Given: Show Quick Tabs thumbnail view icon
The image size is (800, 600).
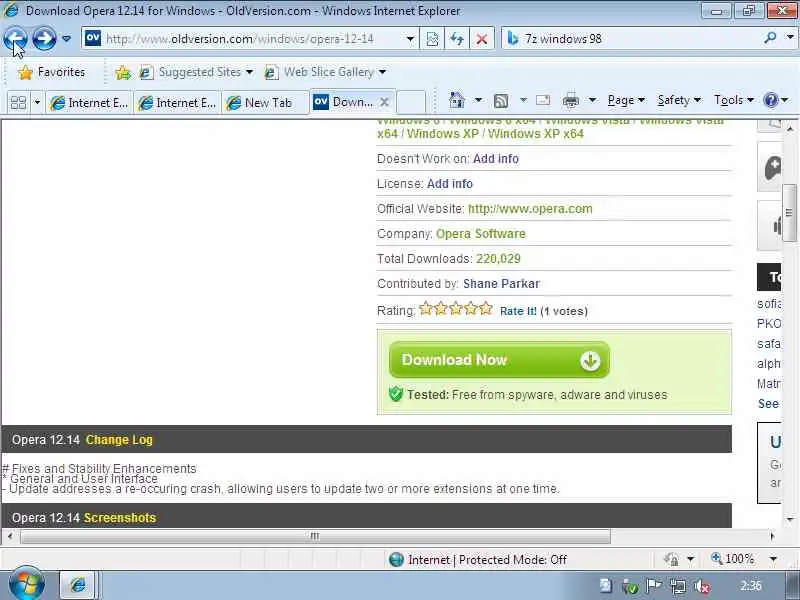Looking at the screenshot, I should click(18, 103).
